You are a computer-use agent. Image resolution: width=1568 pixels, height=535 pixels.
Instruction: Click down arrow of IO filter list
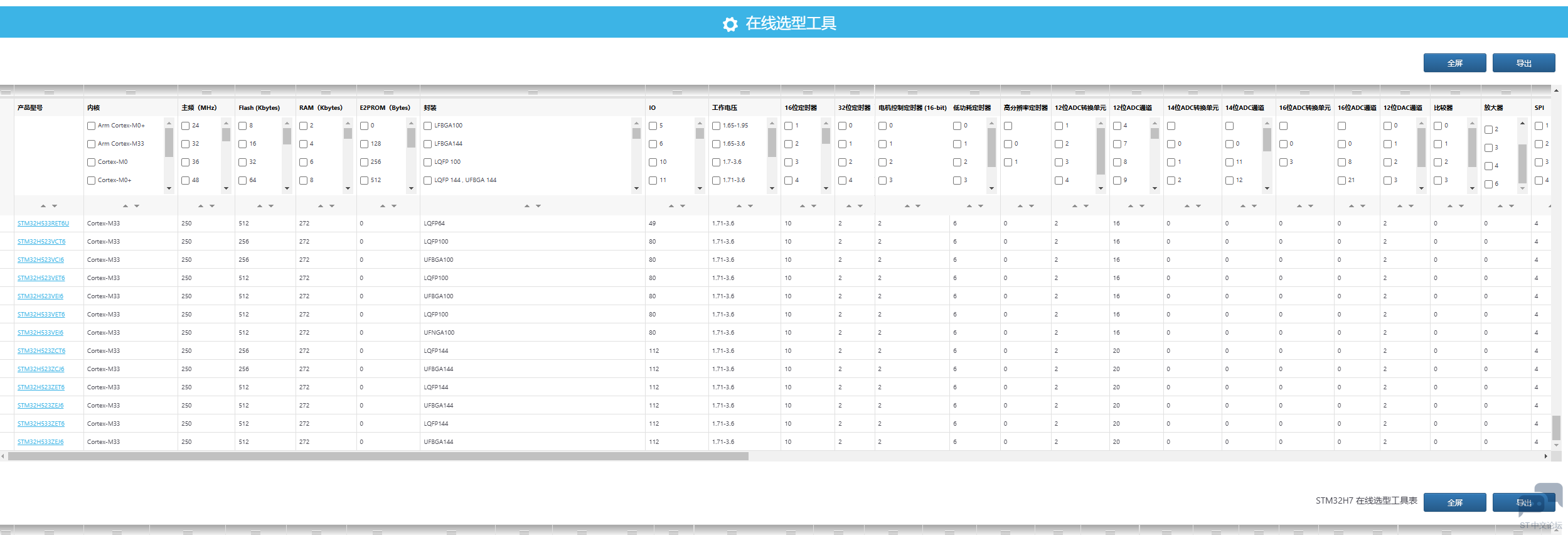tap(700, 188)
